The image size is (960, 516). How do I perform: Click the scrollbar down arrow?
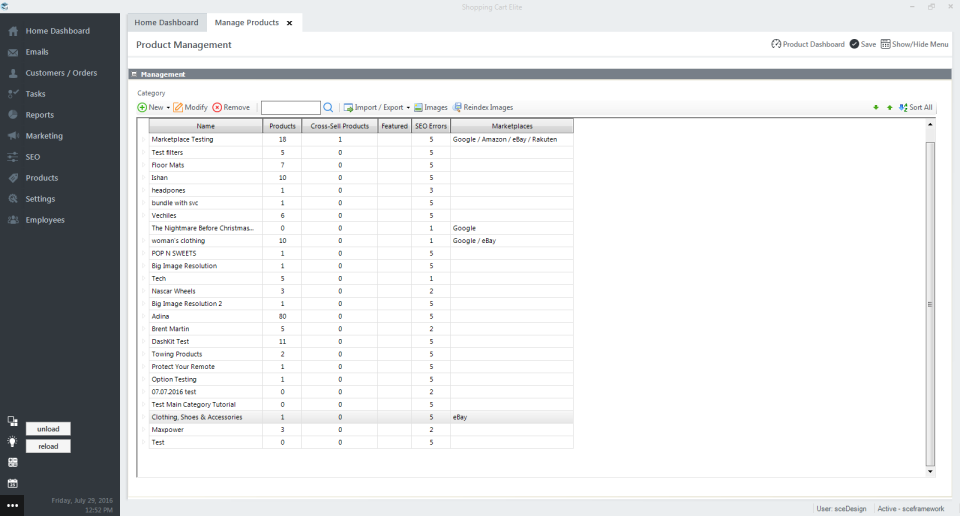coord(930,472)
